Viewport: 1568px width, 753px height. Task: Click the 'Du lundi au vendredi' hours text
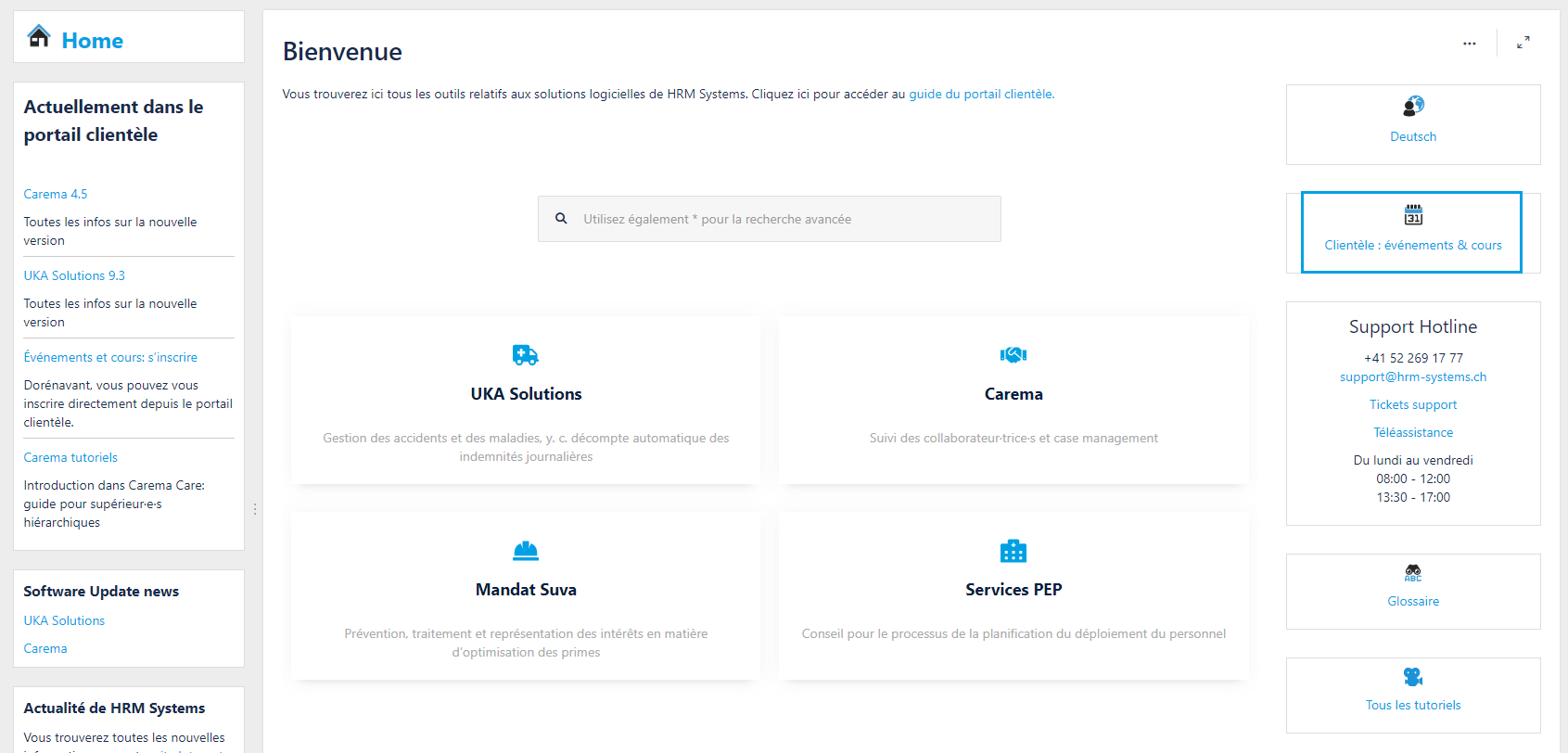(1413, 460)
